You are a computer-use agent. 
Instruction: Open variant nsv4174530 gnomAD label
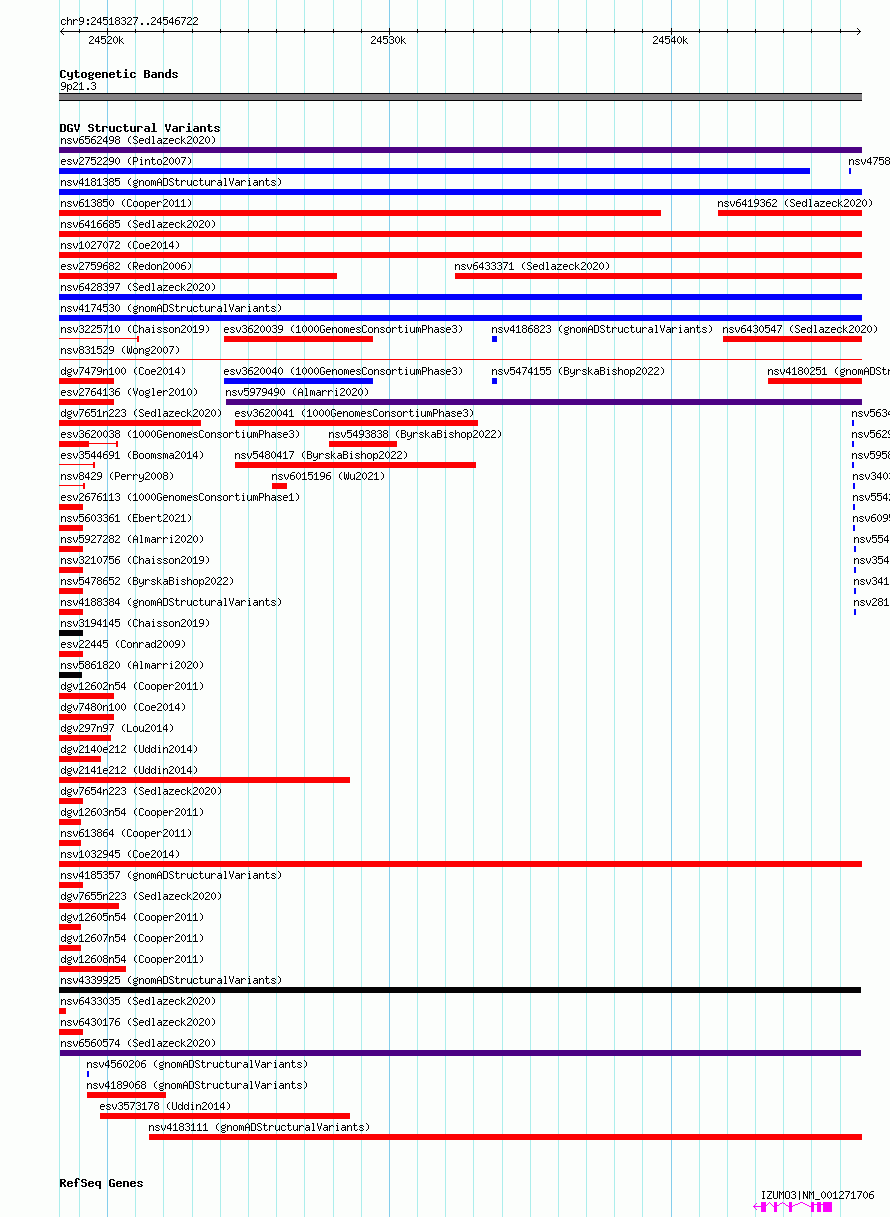(170, 308)
